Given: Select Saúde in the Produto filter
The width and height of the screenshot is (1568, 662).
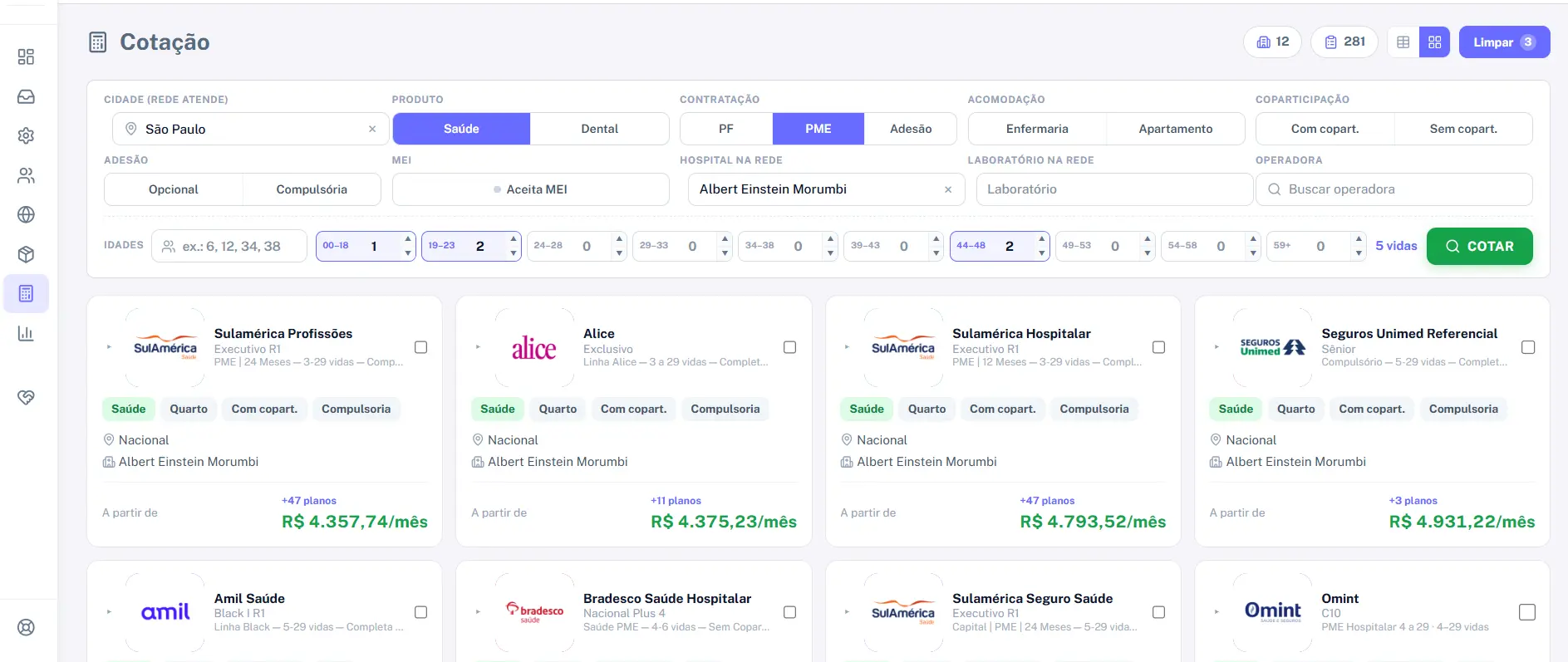Looking at the screenshot, I should tap(461, 129).
